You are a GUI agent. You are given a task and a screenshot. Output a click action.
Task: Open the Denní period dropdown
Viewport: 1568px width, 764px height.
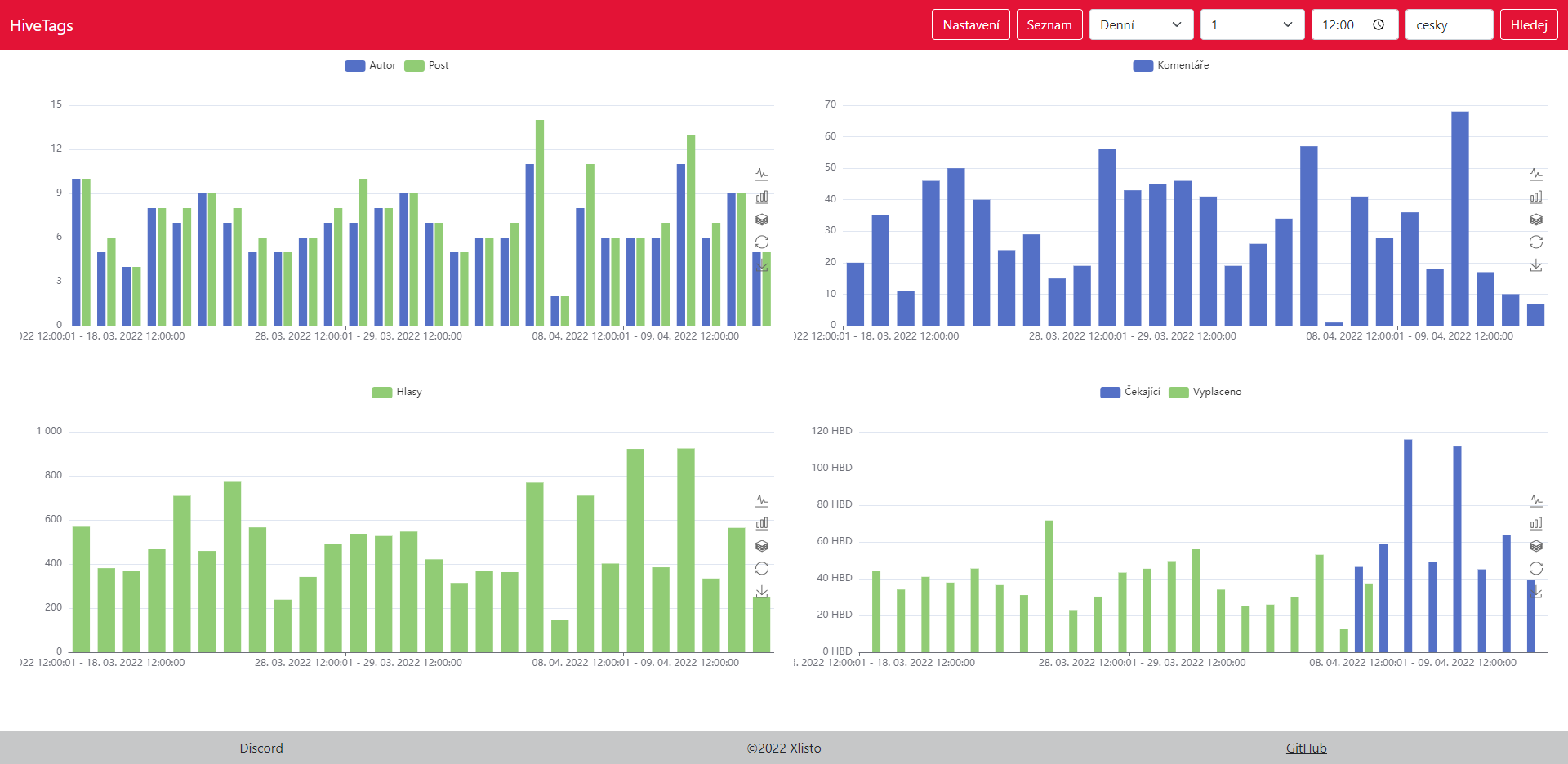1142,24
